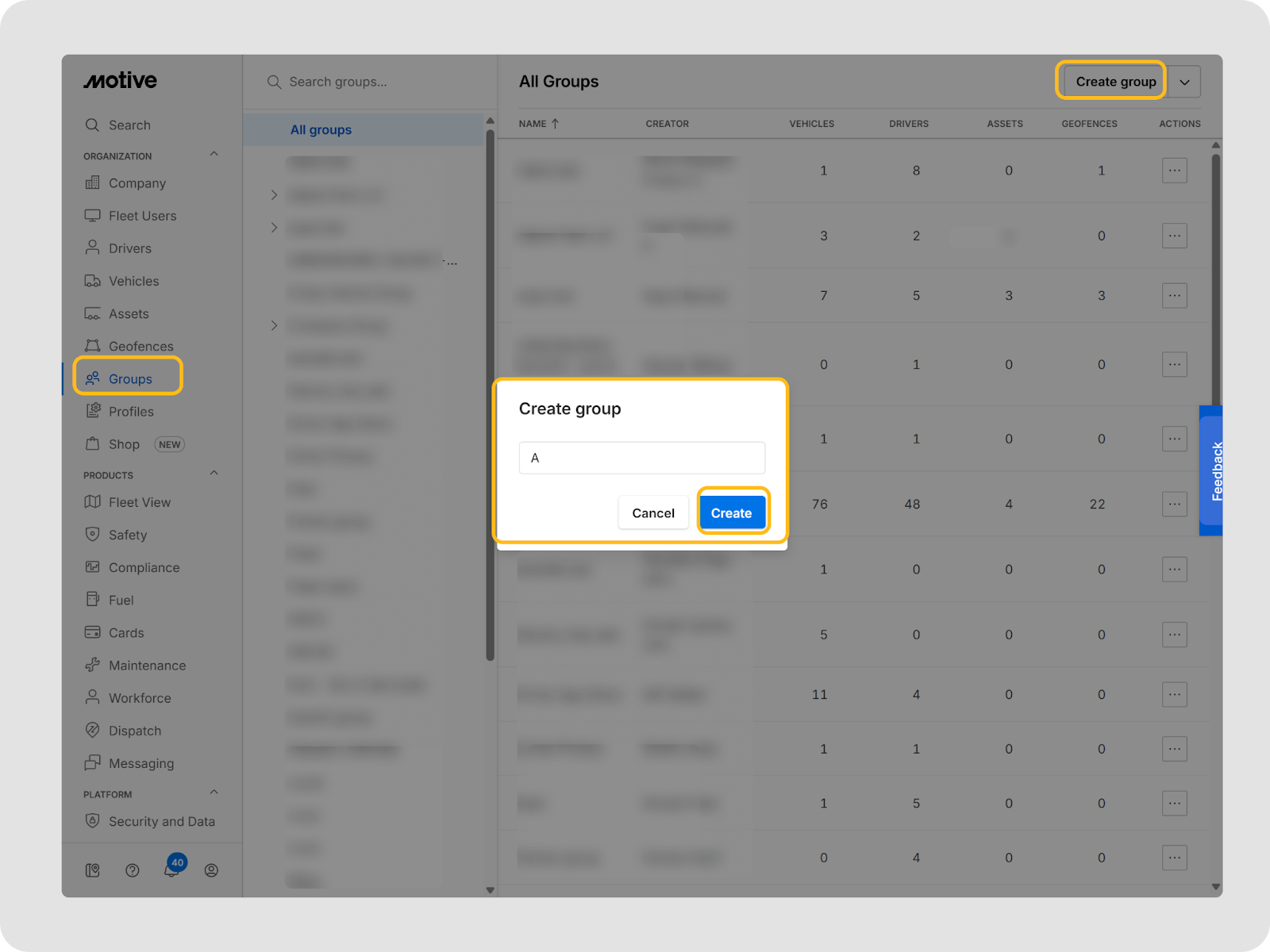Click the Cards credit card icon
This screenshot has height=952, width=1270.
(x=93, y=632)
